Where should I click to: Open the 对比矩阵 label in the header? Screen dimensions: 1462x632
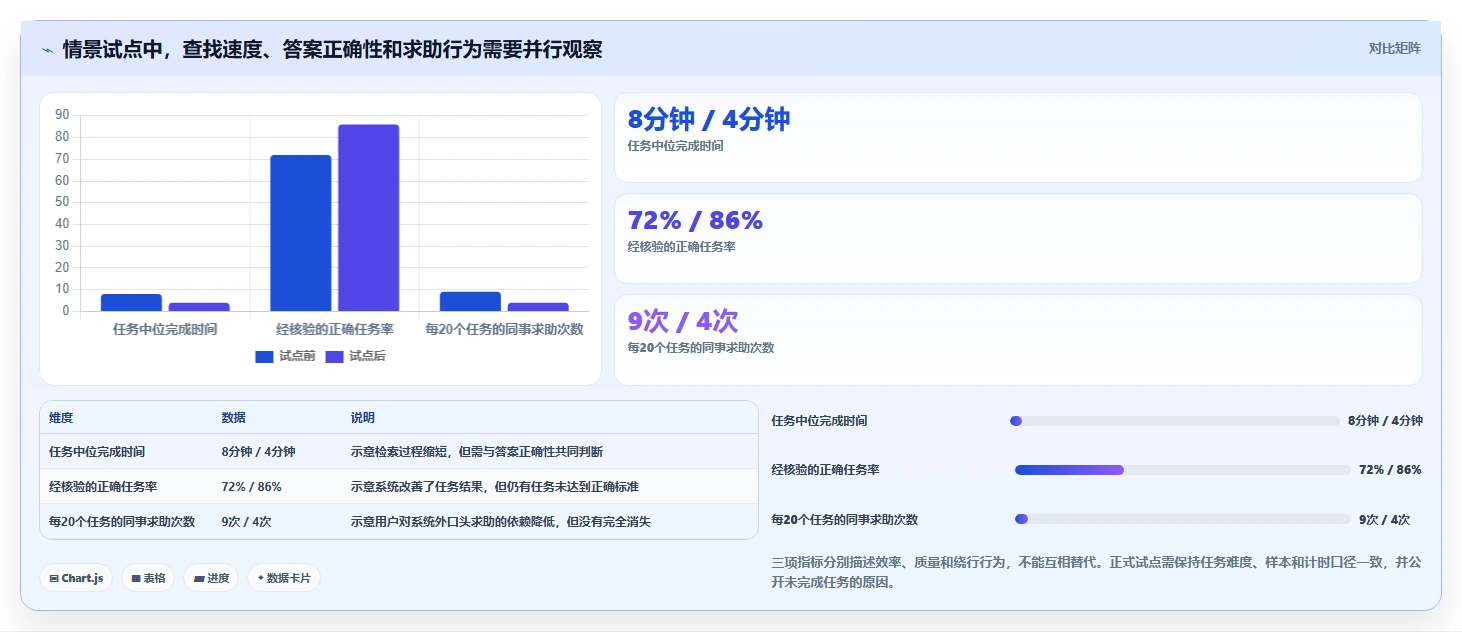click(1394, 48)
